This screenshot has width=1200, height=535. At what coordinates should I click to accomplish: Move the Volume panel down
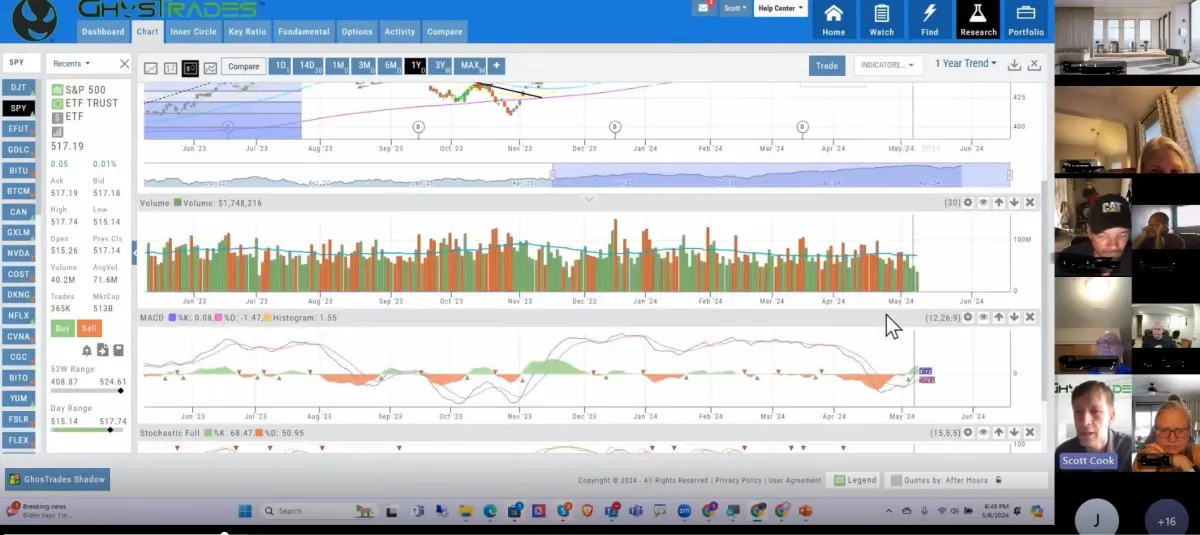tap(1014, 202)
